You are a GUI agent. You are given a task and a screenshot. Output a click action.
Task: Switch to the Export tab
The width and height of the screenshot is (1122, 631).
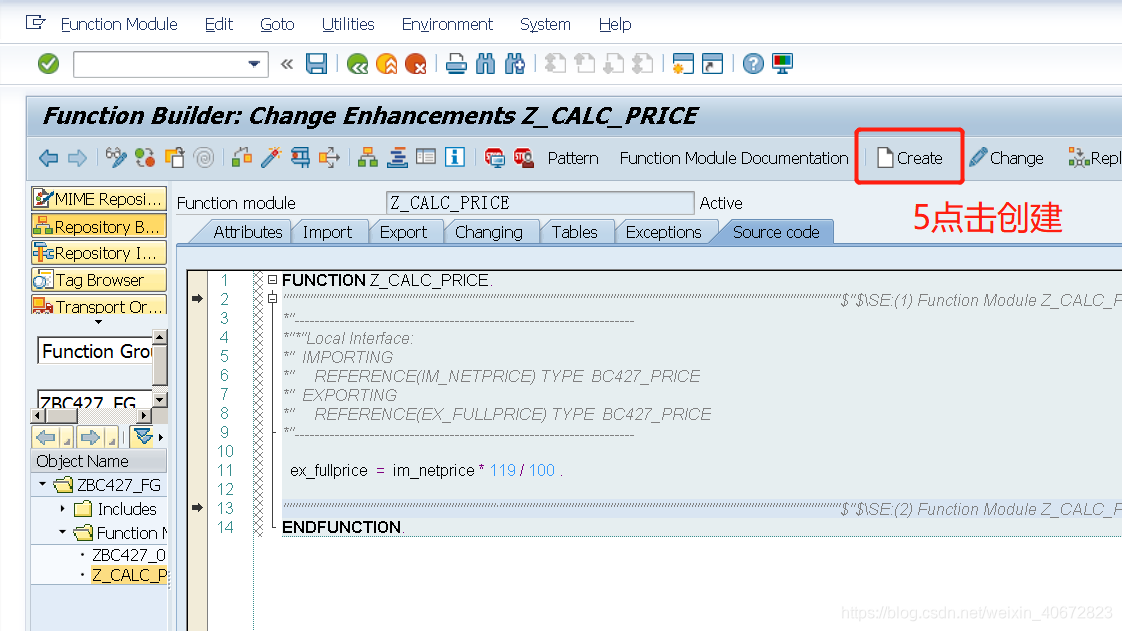click(403, 233)
